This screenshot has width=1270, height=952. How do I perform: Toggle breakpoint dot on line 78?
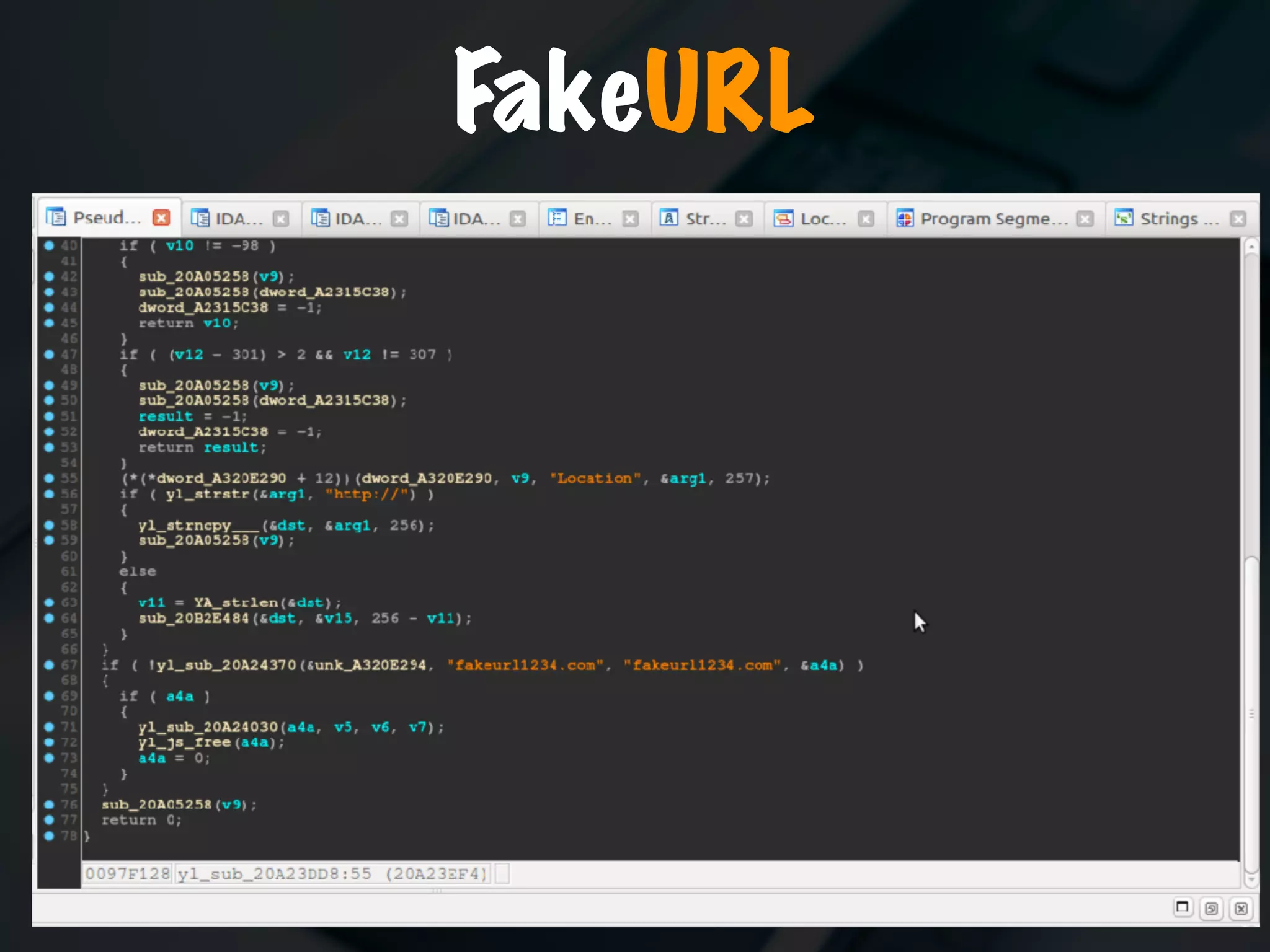pyautogui.click(x=49, y=835)
